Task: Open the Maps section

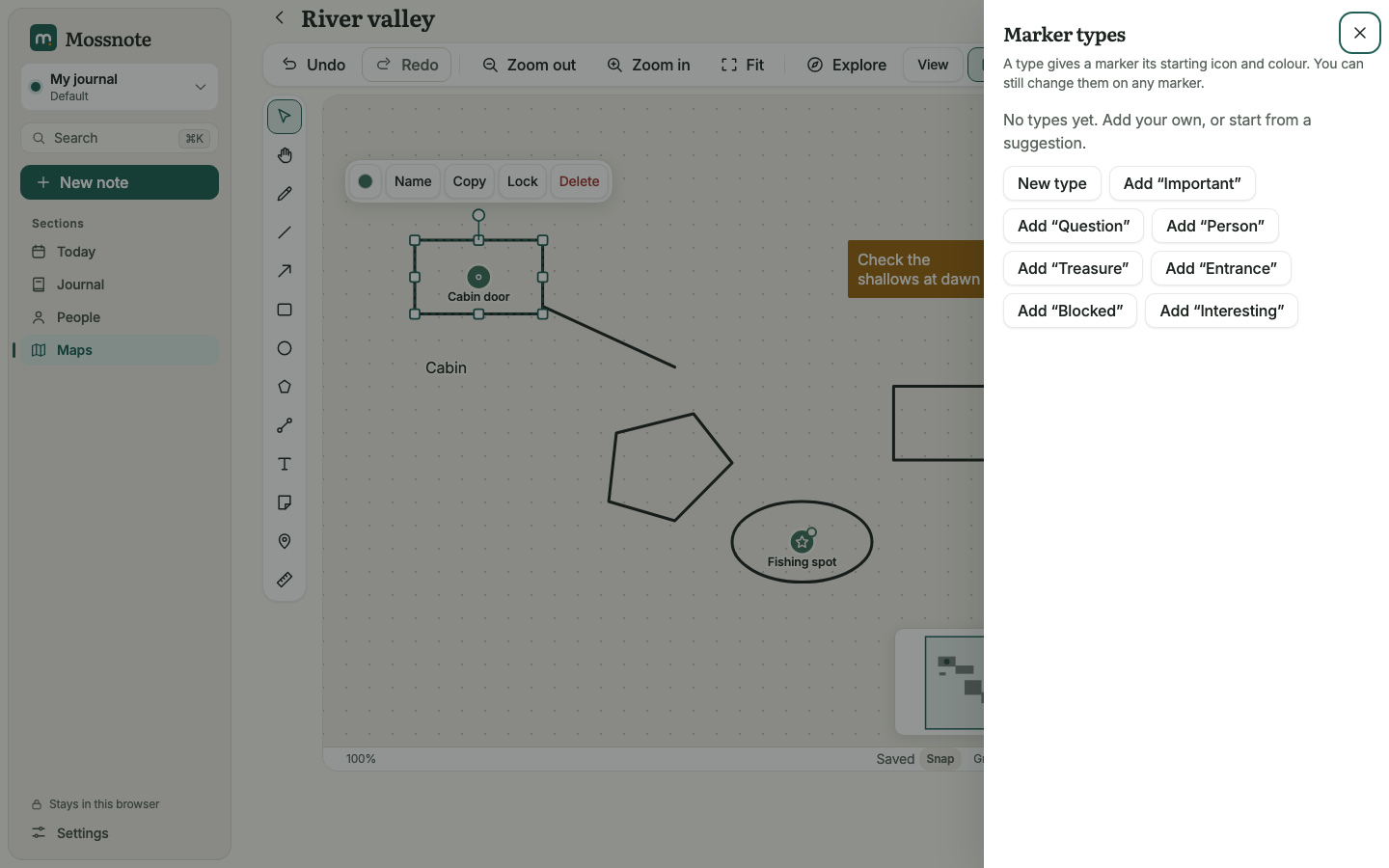Action: coord(120,350)
